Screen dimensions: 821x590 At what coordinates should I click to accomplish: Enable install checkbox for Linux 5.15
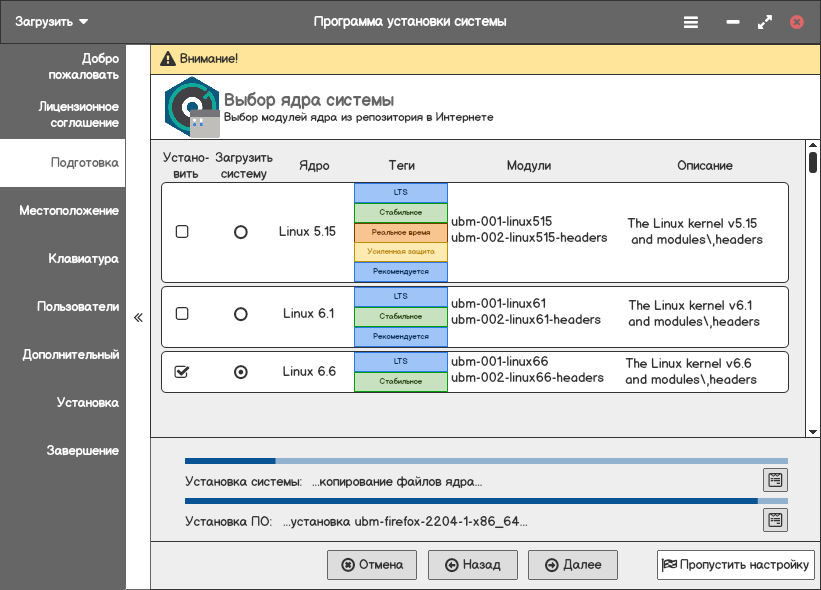(182, 231)
